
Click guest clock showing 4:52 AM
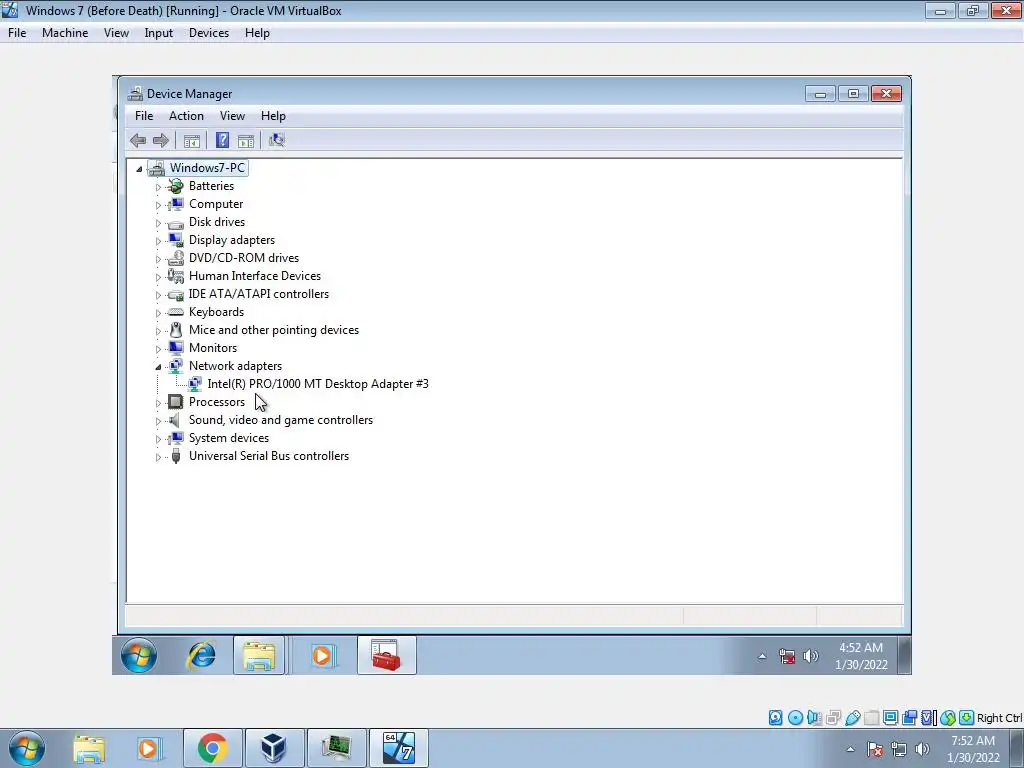[861, 656]
